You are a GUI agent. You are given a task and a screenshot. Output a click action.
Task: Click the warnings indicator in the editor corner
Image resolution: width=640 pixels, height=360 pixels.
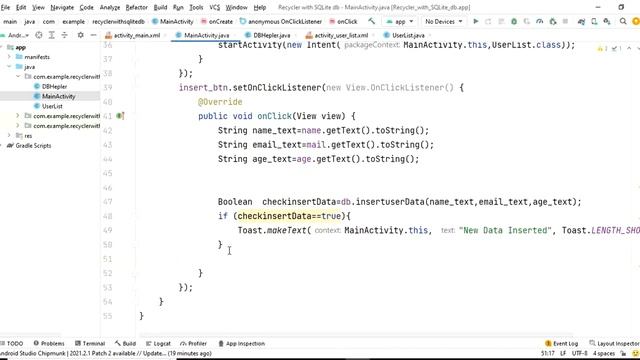coord(603,49)
